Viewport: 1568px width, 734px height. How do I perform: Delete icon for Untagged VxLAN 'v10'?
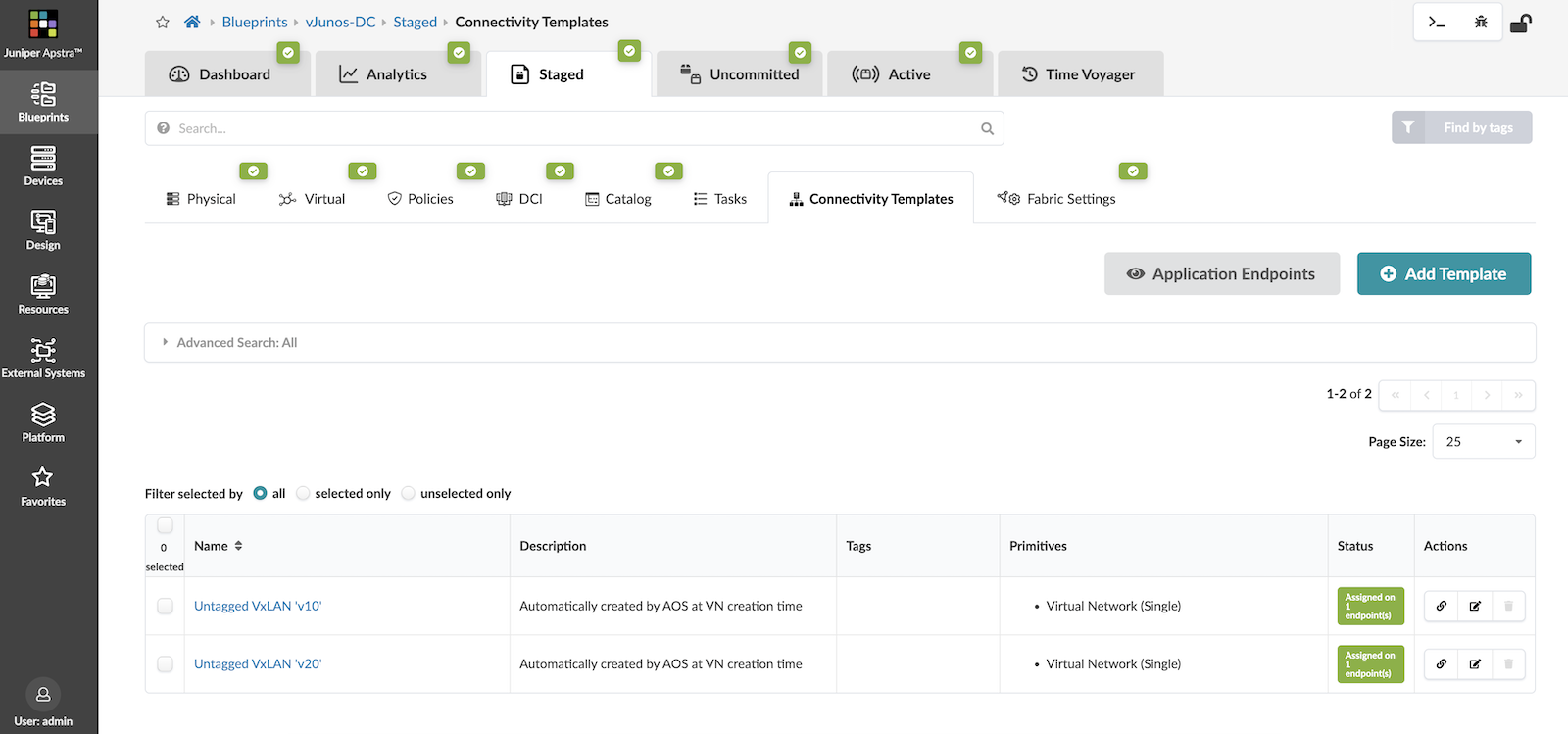1508,606
